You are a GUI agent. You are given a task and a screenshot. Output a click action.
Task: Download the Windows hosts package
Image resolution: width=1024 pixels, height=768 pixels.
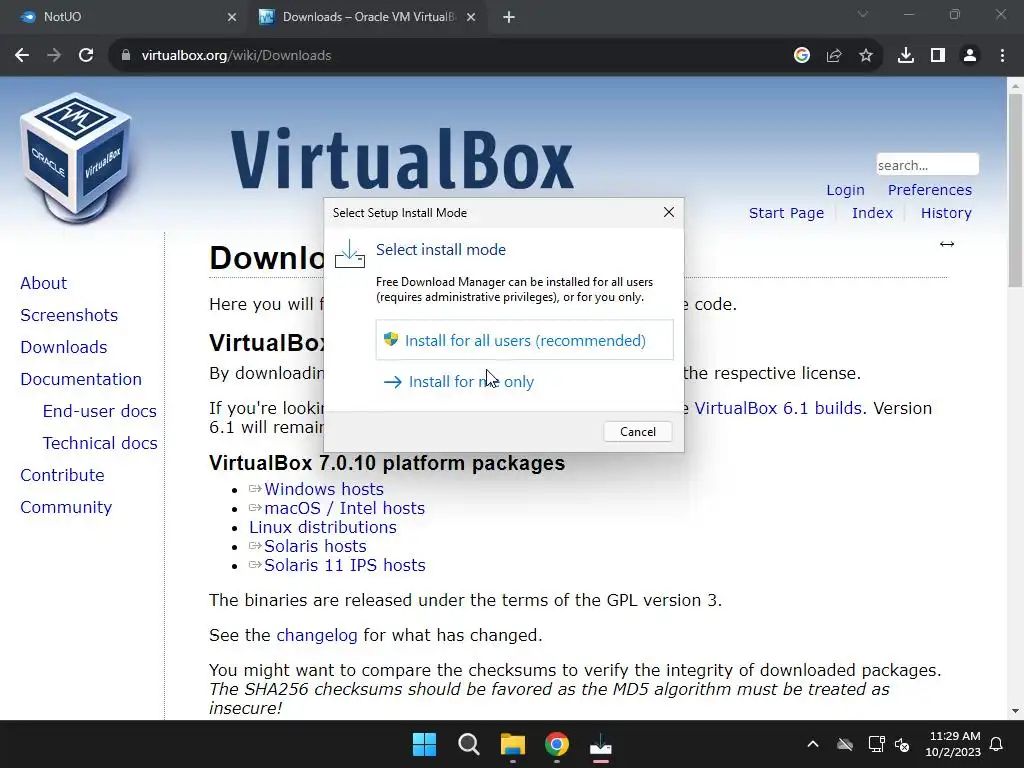point(324,489)
